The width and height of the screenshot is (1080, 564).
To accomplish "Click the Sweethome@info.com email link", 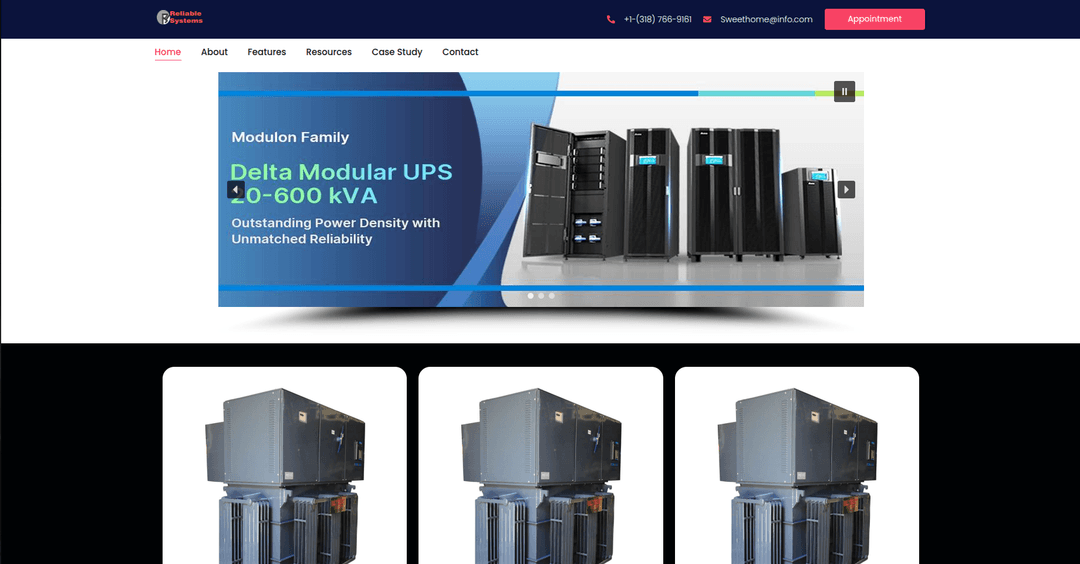I will (x=767, y=19).
